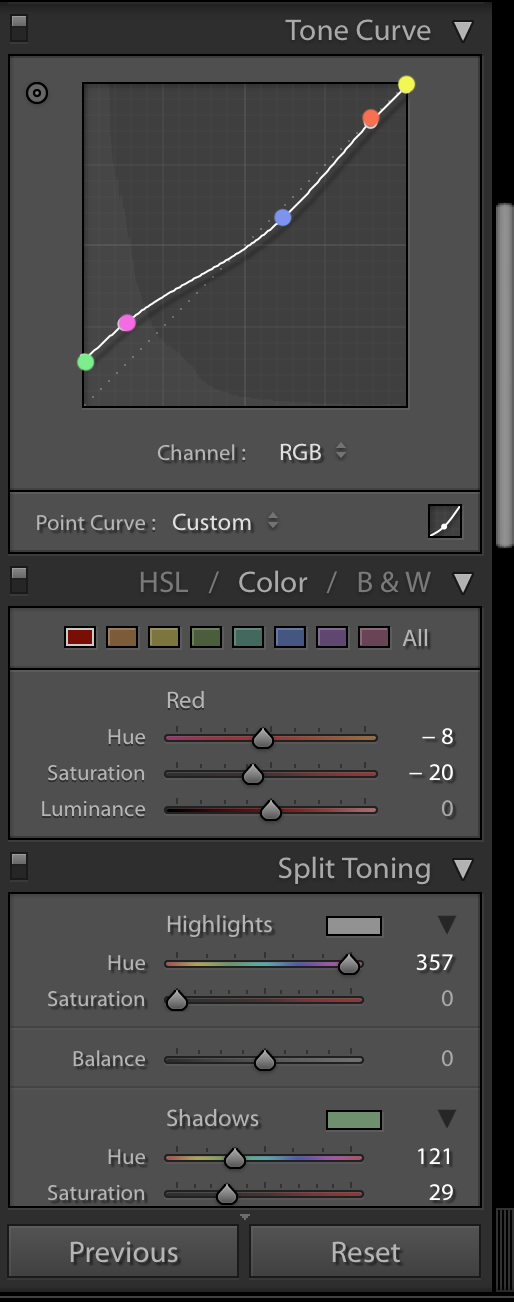Click the Reset button
The width and height of the screenshot is (514, 1302).
pos(365,1252)
